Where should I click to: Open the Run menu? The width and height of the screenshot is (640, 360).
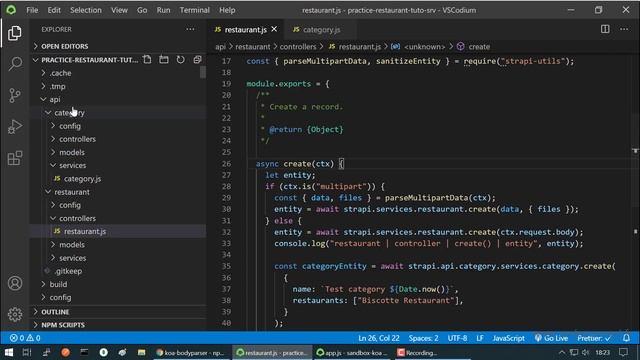tap(163, 10)
